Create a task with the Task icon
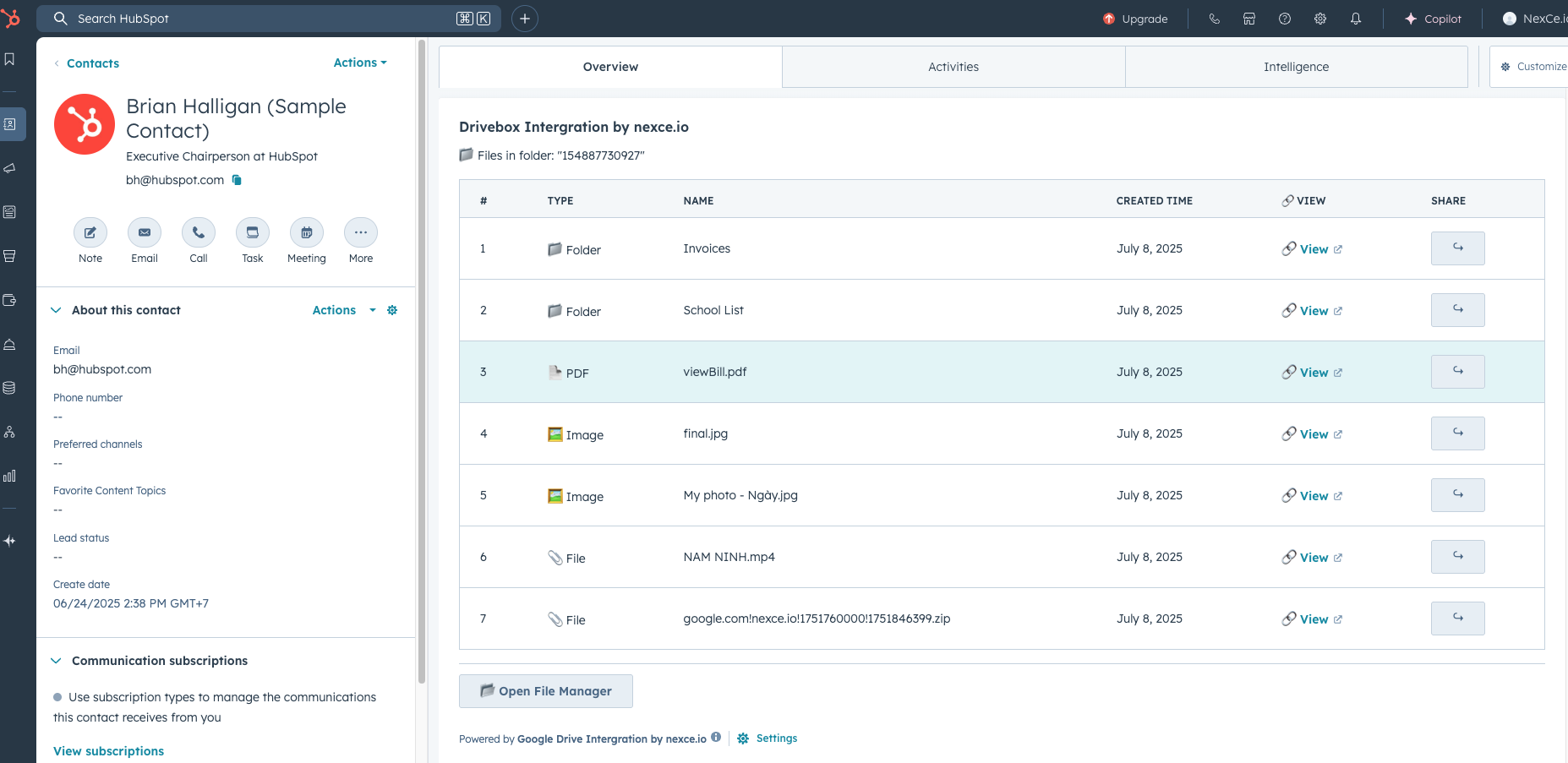 [x=253, y=232]
